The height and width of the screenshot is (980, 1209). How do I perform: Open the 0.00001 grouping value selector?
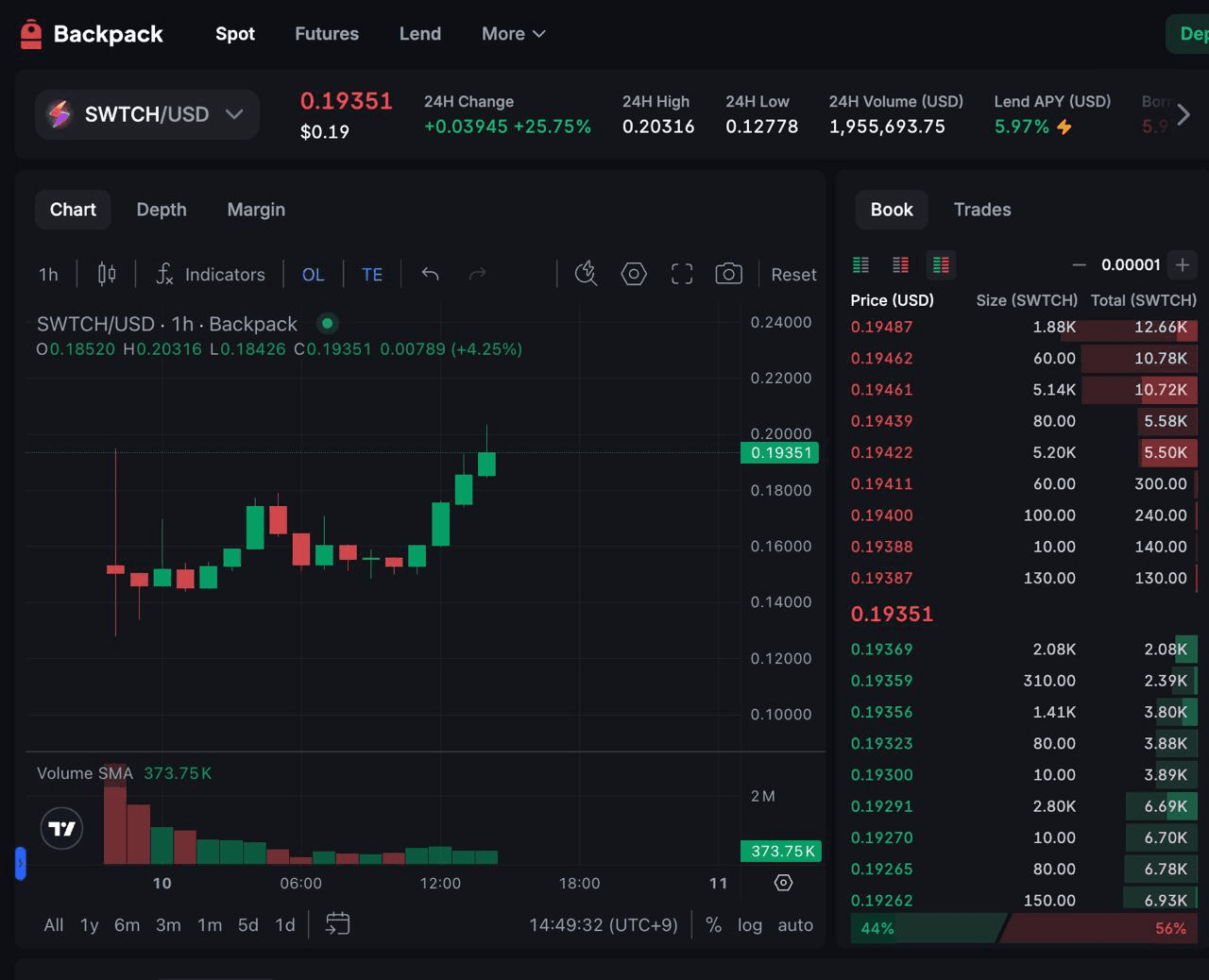pos(1131,265)
